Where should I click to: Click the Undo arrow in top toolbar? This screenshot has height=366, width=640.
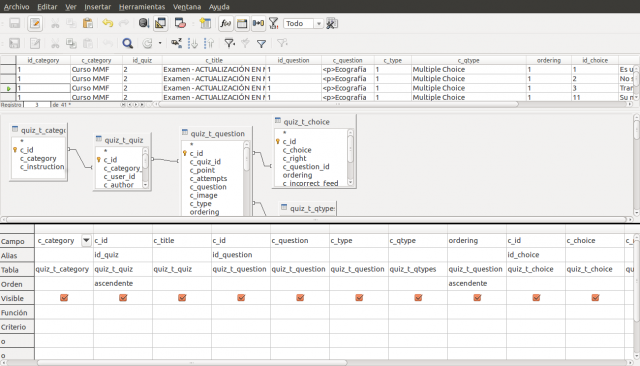point(107,24)
